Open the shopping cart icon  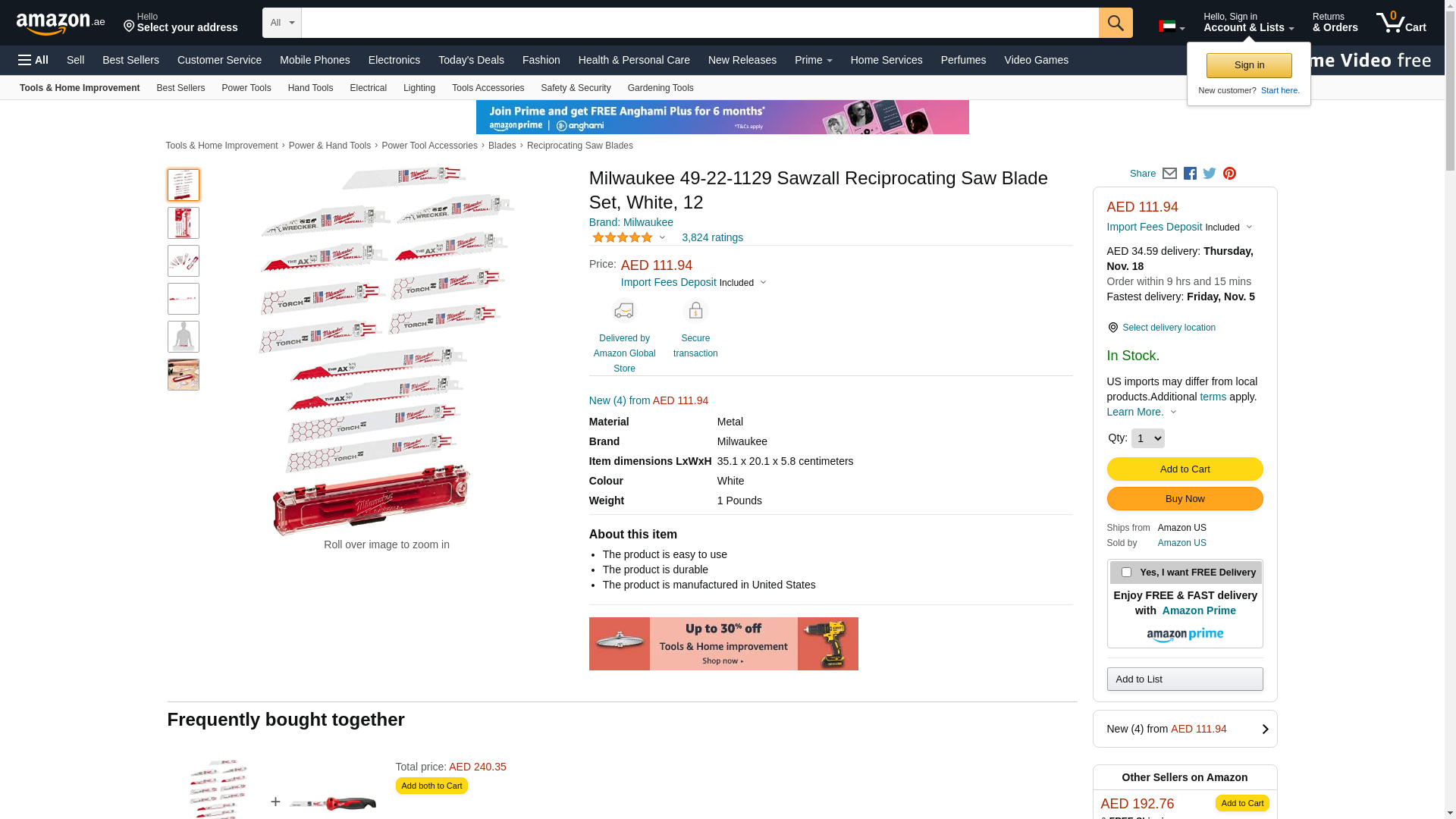1401,23
